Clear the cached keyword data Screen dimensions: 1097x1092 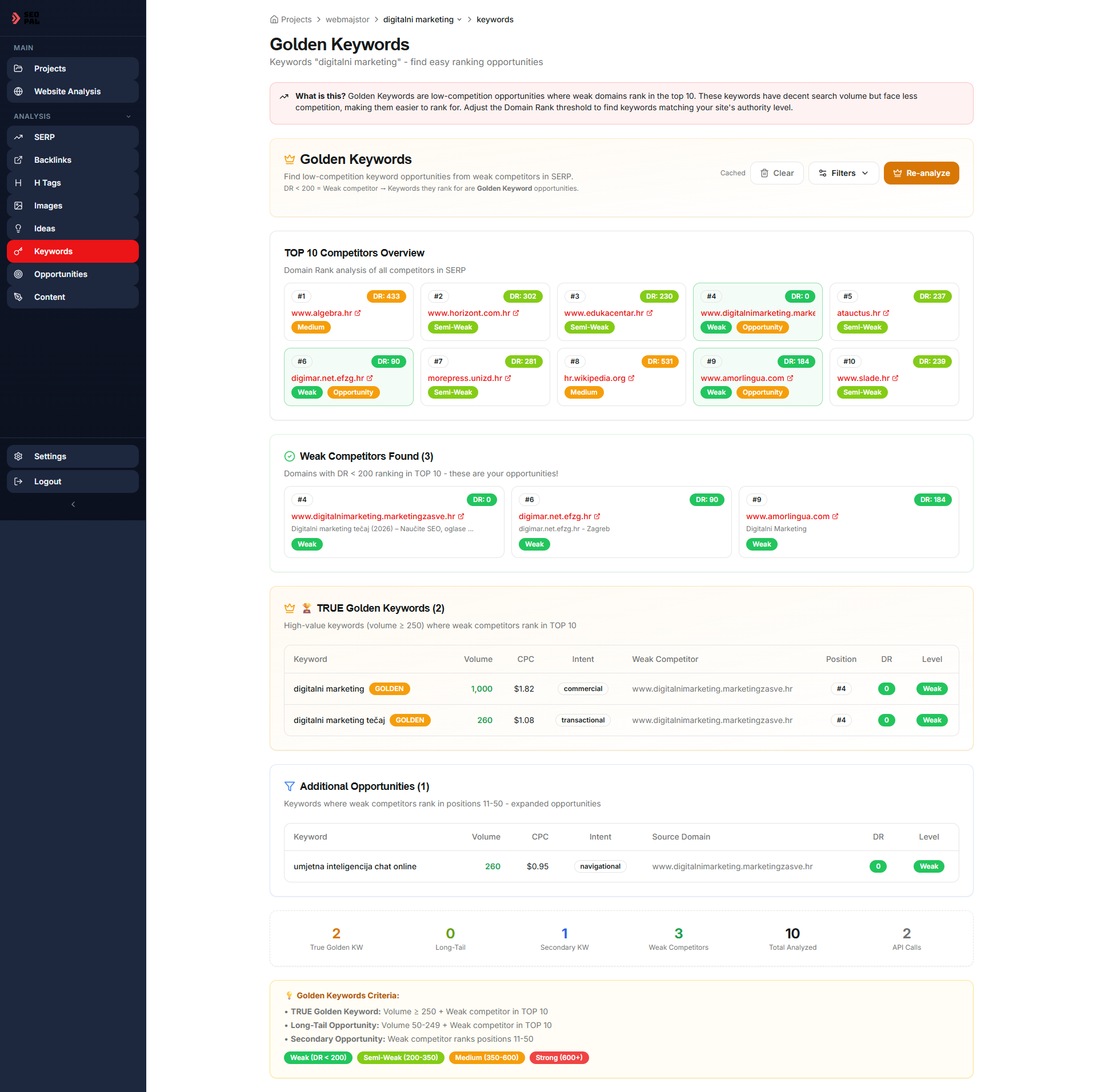click(x=776, y=173)
